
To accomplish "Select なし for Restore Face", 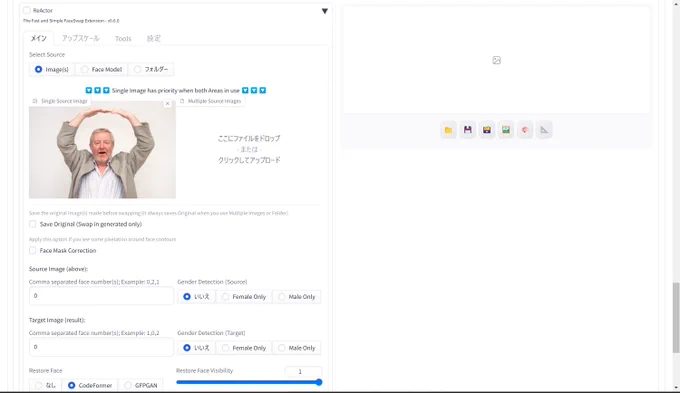I will tap(46, 385).
